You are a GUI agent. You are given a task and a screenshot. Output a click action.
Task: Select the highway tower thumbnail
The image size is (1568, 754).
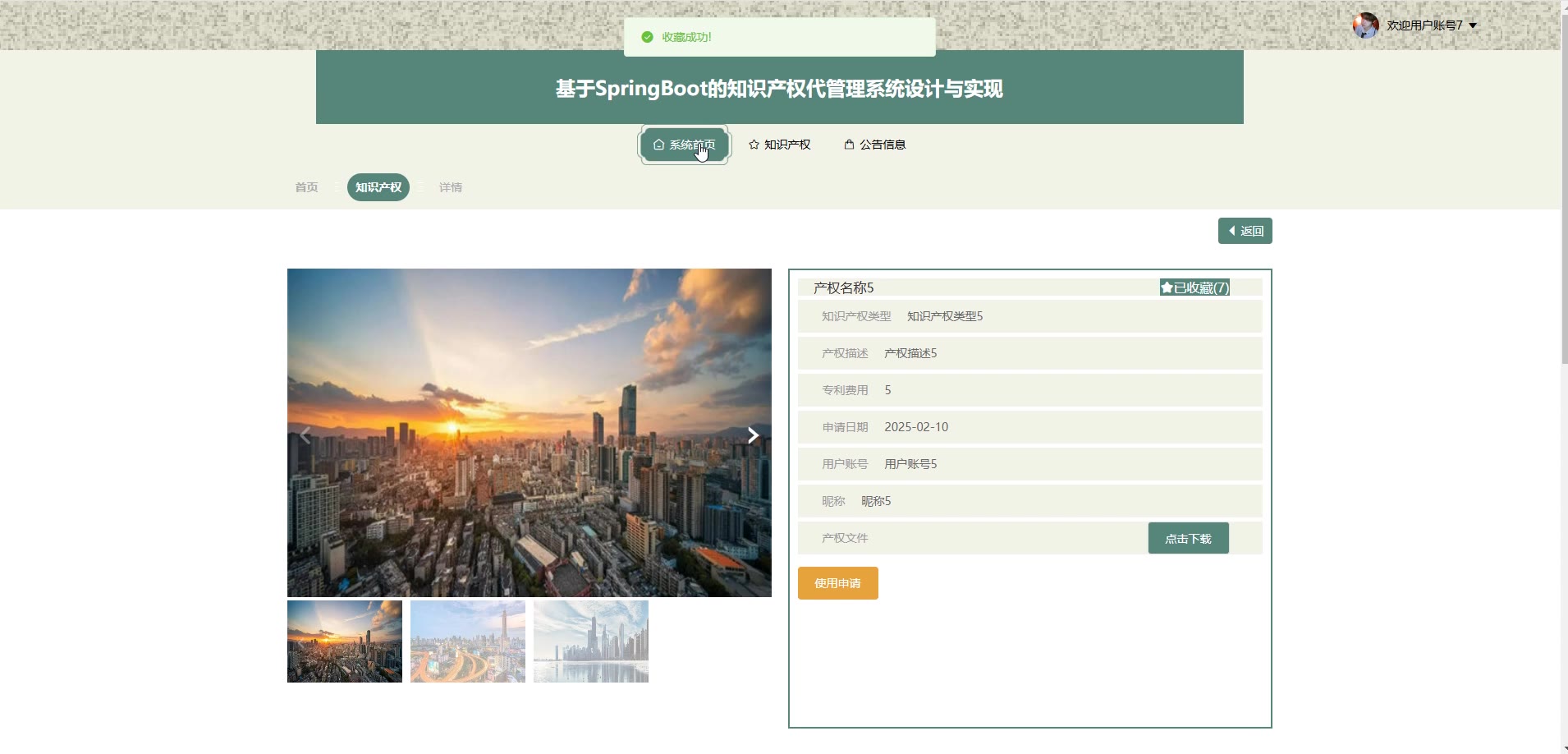tap(468, 641)
